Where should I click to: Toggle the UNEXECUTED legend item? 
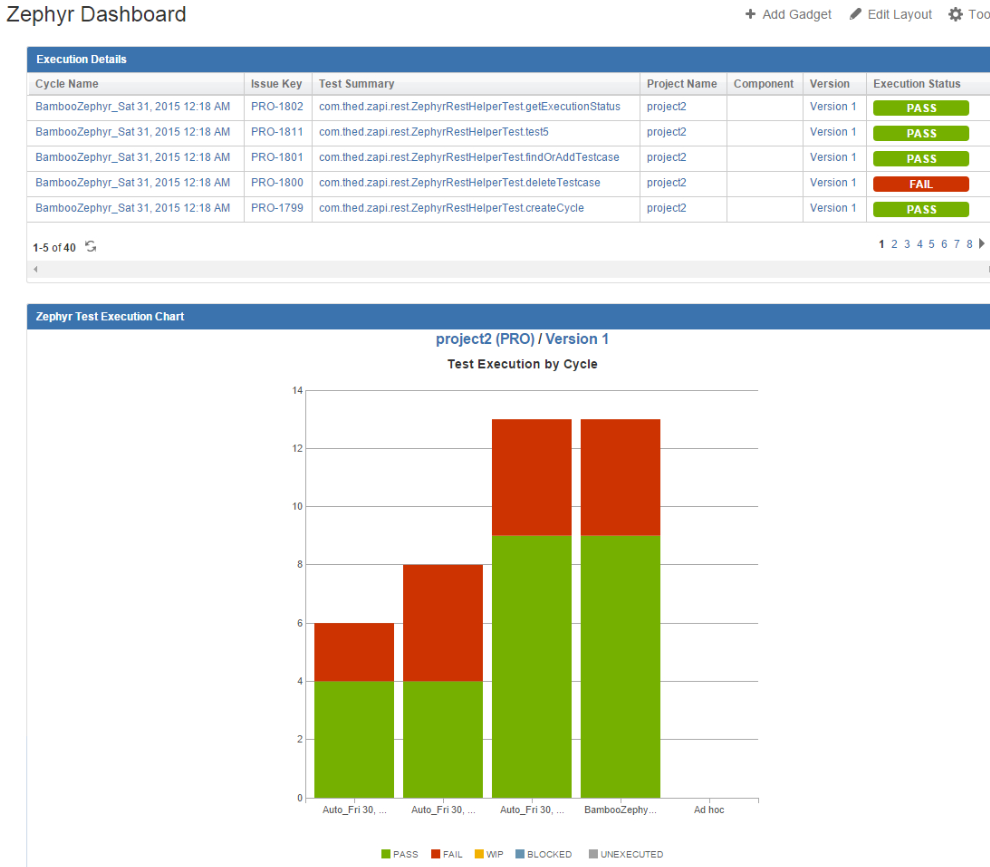(624, 854)
